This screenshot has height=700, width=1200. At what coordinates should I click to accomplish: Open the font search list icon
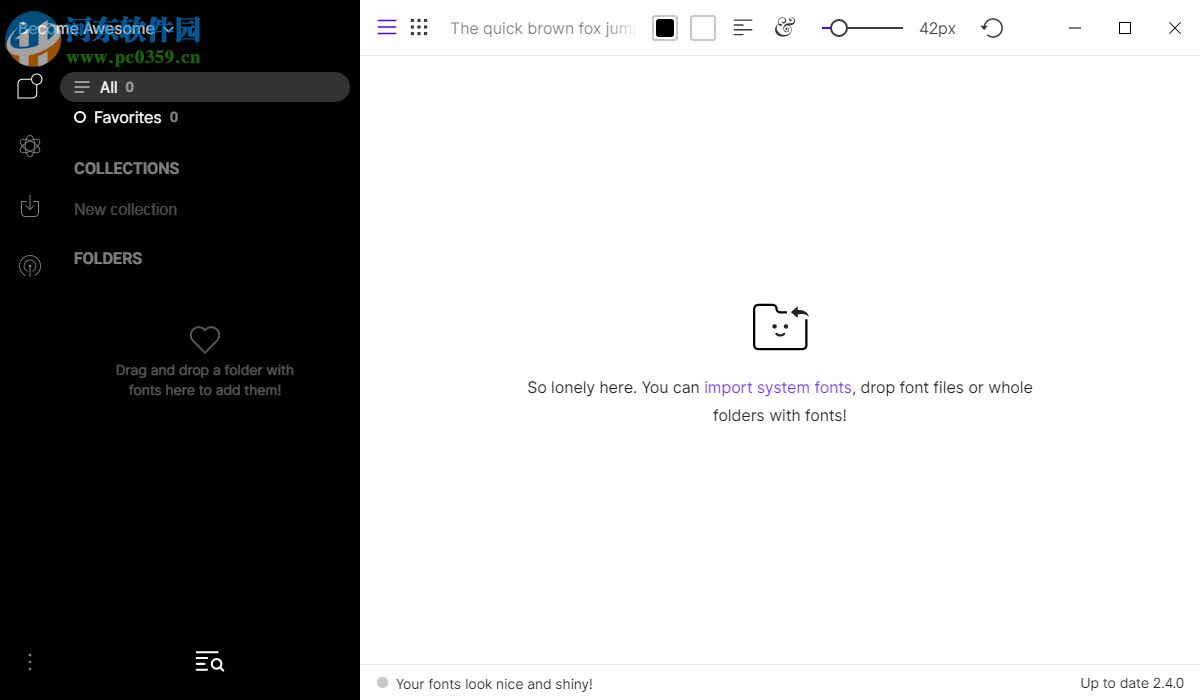click(209, 661)
